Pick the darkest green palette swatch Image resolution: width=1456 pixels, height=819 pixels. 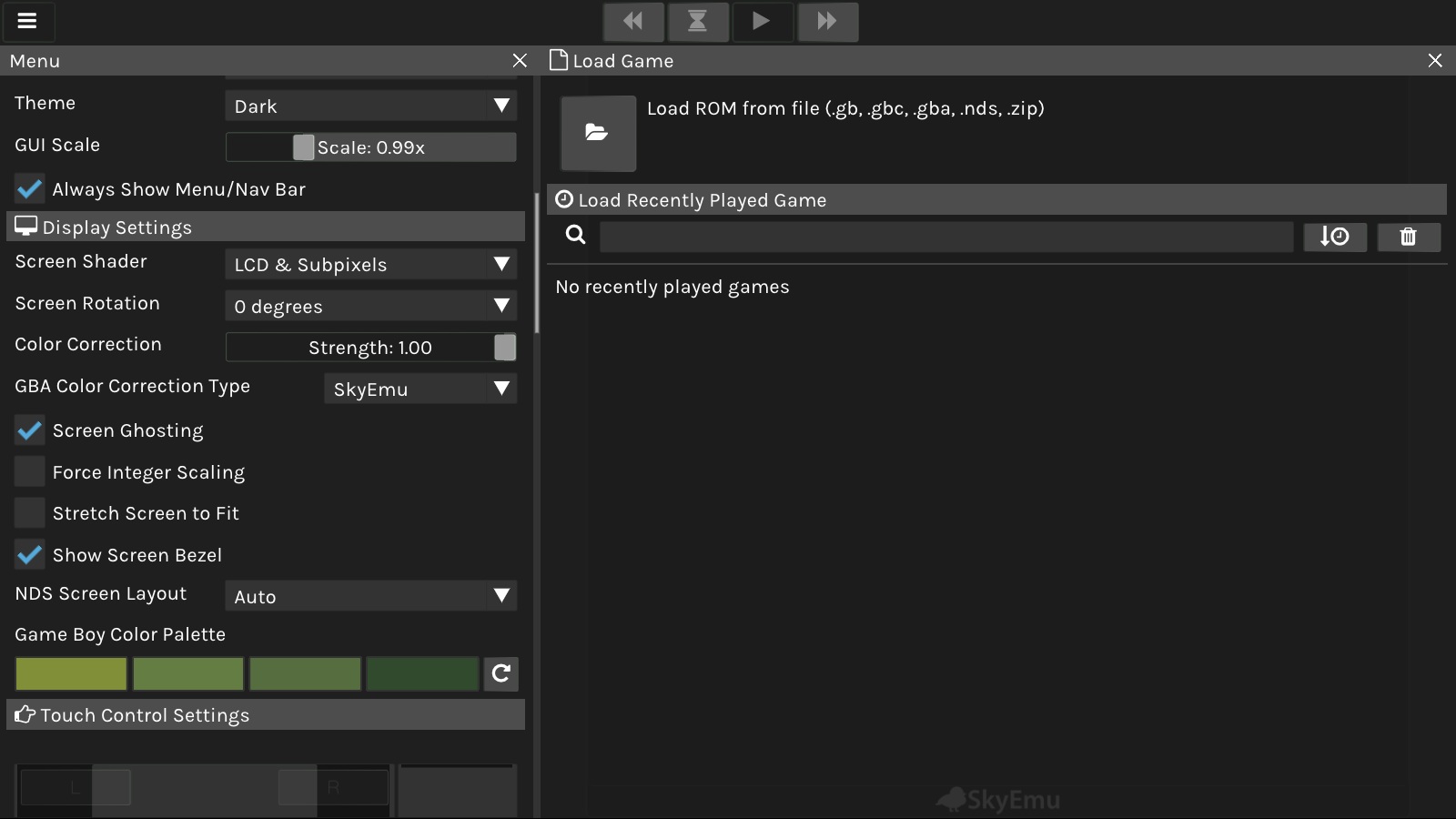point(422,674)
